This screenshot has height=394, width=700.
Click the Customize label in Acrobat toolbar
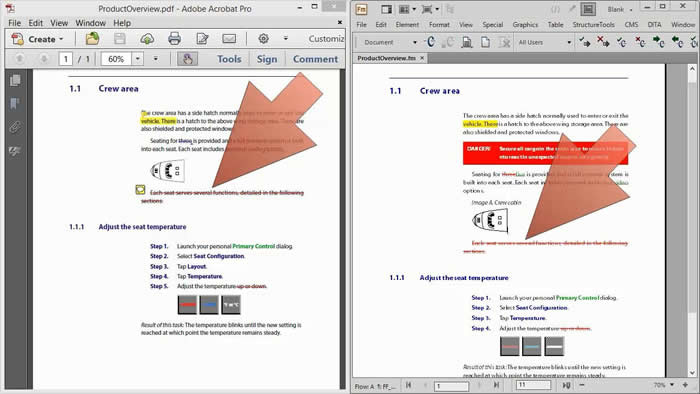326,39
